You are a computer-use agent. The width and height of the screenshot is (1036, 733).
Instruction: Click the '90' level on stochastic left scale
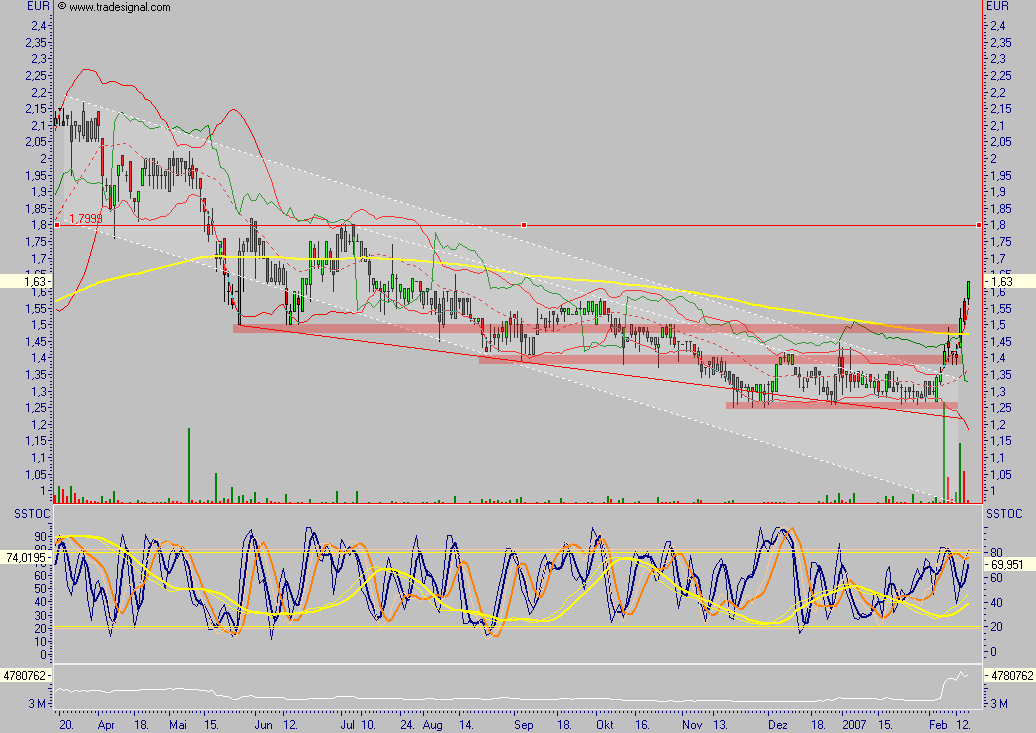pos(40,537)
